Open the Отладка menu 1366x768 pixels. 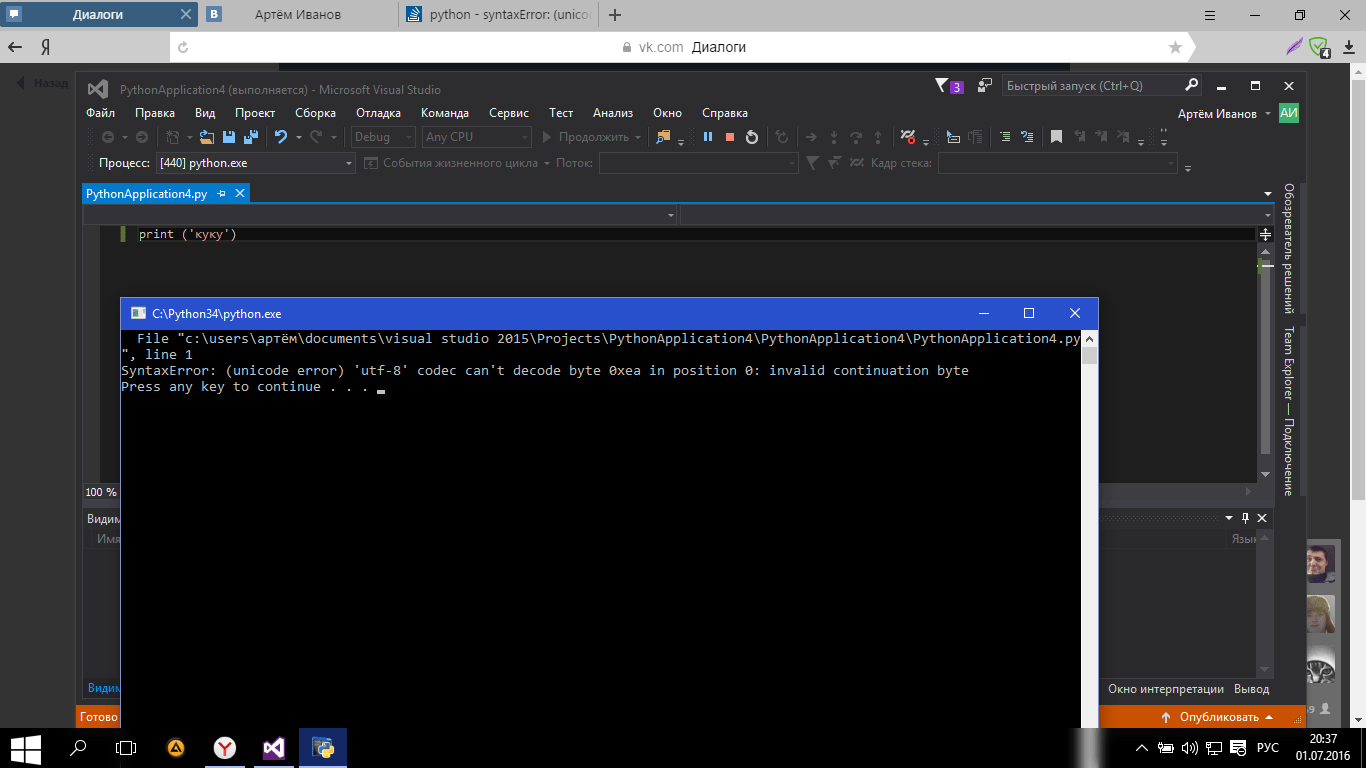coord(378,112)
